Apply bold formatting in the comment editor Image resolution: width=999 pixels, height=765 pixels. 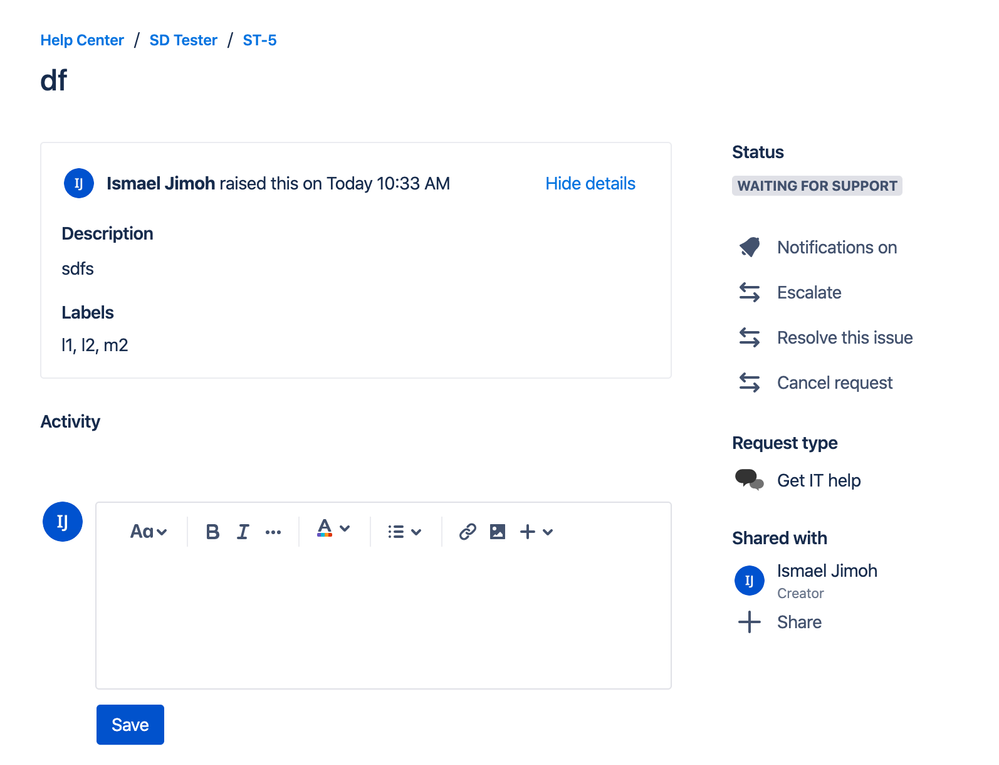point(212,531)
